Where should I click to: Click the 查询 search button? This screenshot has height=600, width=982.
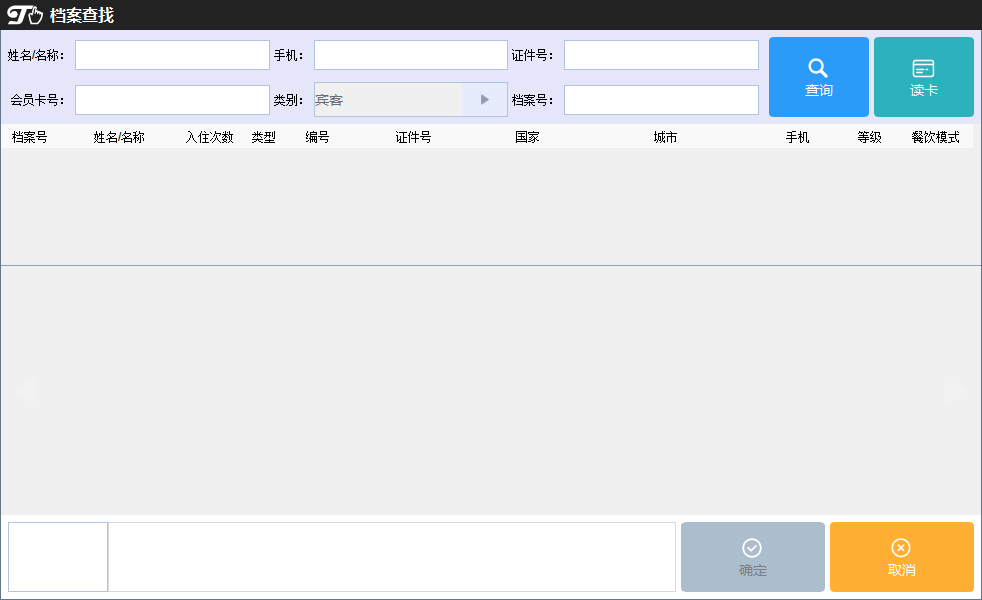pos(819,77)
